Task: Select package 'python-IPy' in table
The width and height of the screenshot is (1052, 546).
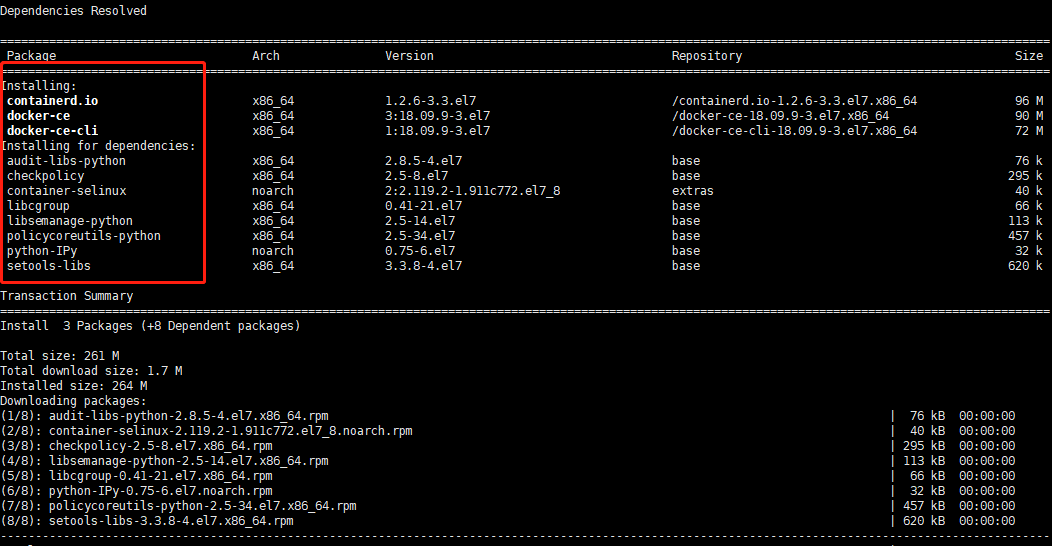Action: tap(42, 251)
